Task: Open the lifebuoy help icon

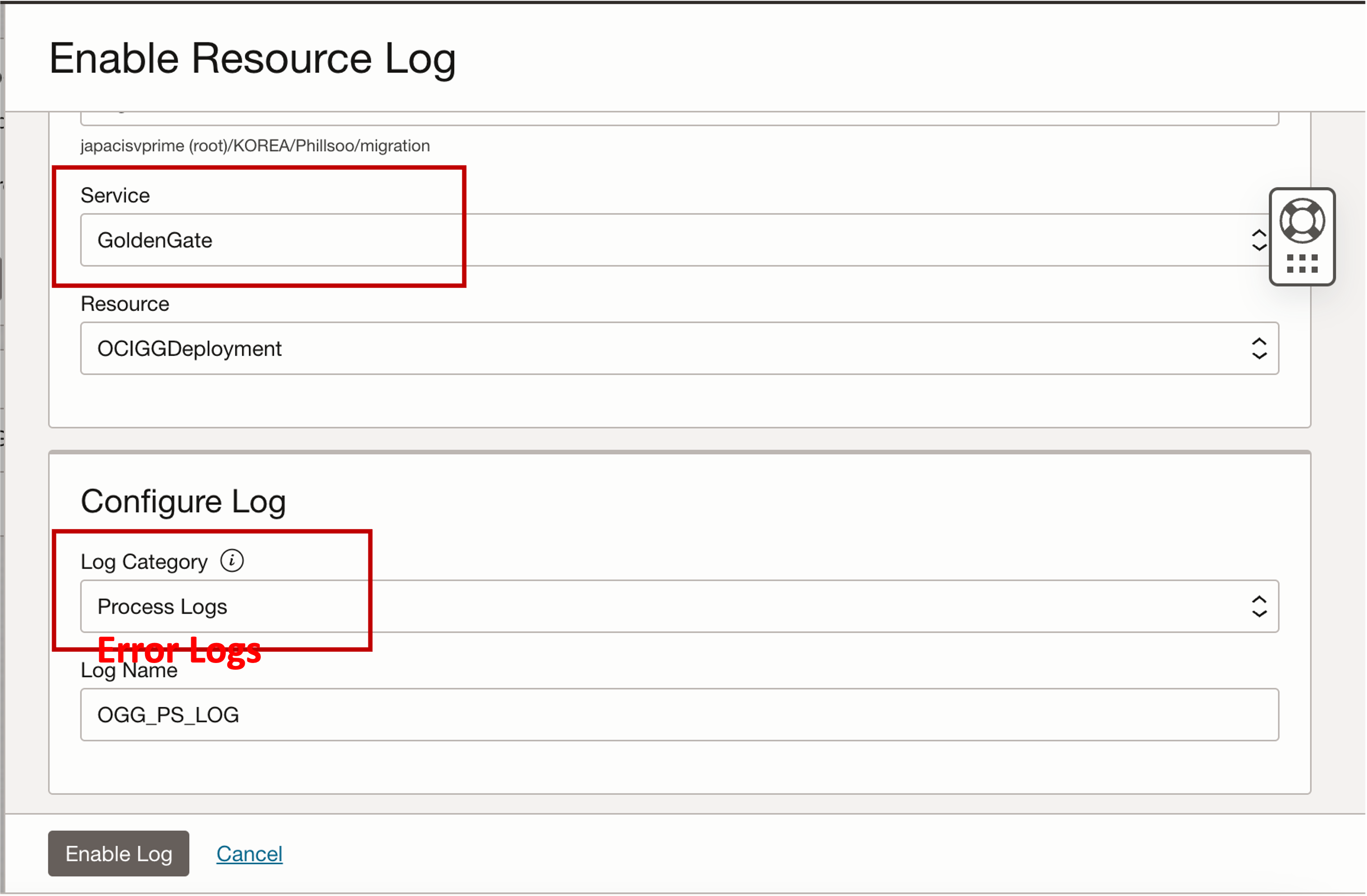Action: pos(1301,221)
